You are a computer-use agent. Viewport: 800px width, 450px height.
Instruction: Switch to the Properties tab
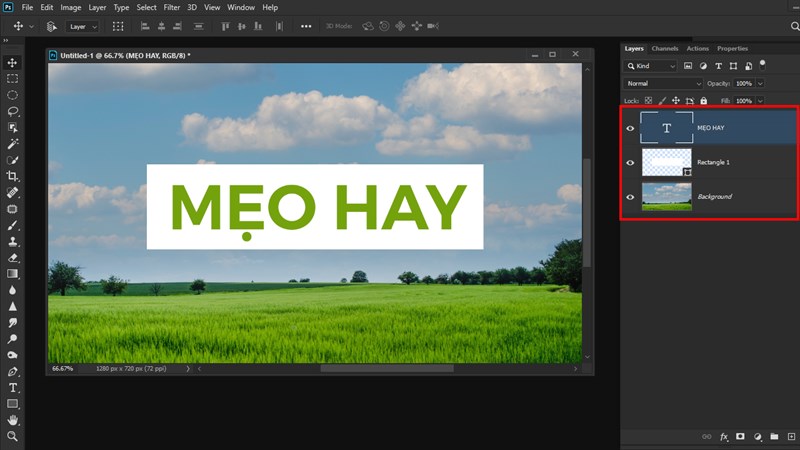pyautogui.click(x=732, y=48)
